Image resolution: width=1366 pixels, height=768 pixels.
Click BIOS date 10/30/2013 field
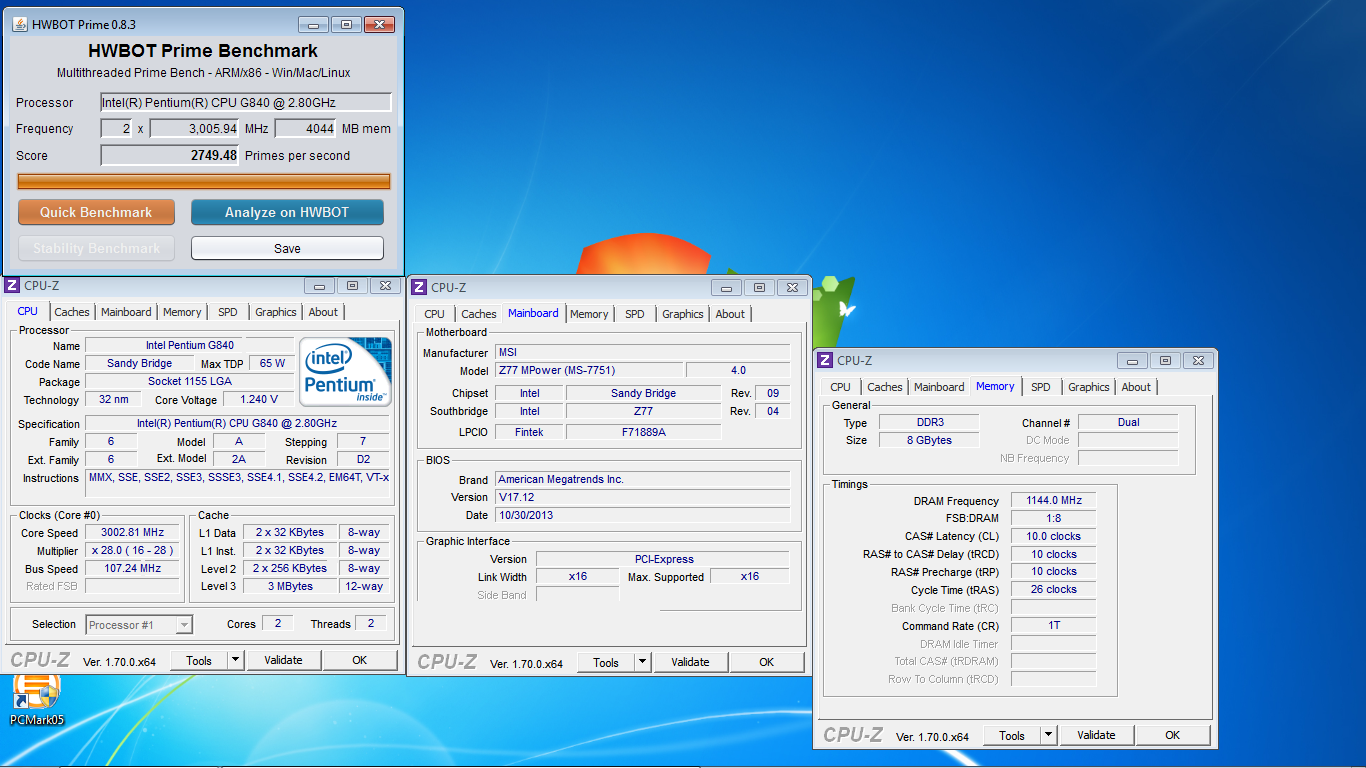point(642,515)
